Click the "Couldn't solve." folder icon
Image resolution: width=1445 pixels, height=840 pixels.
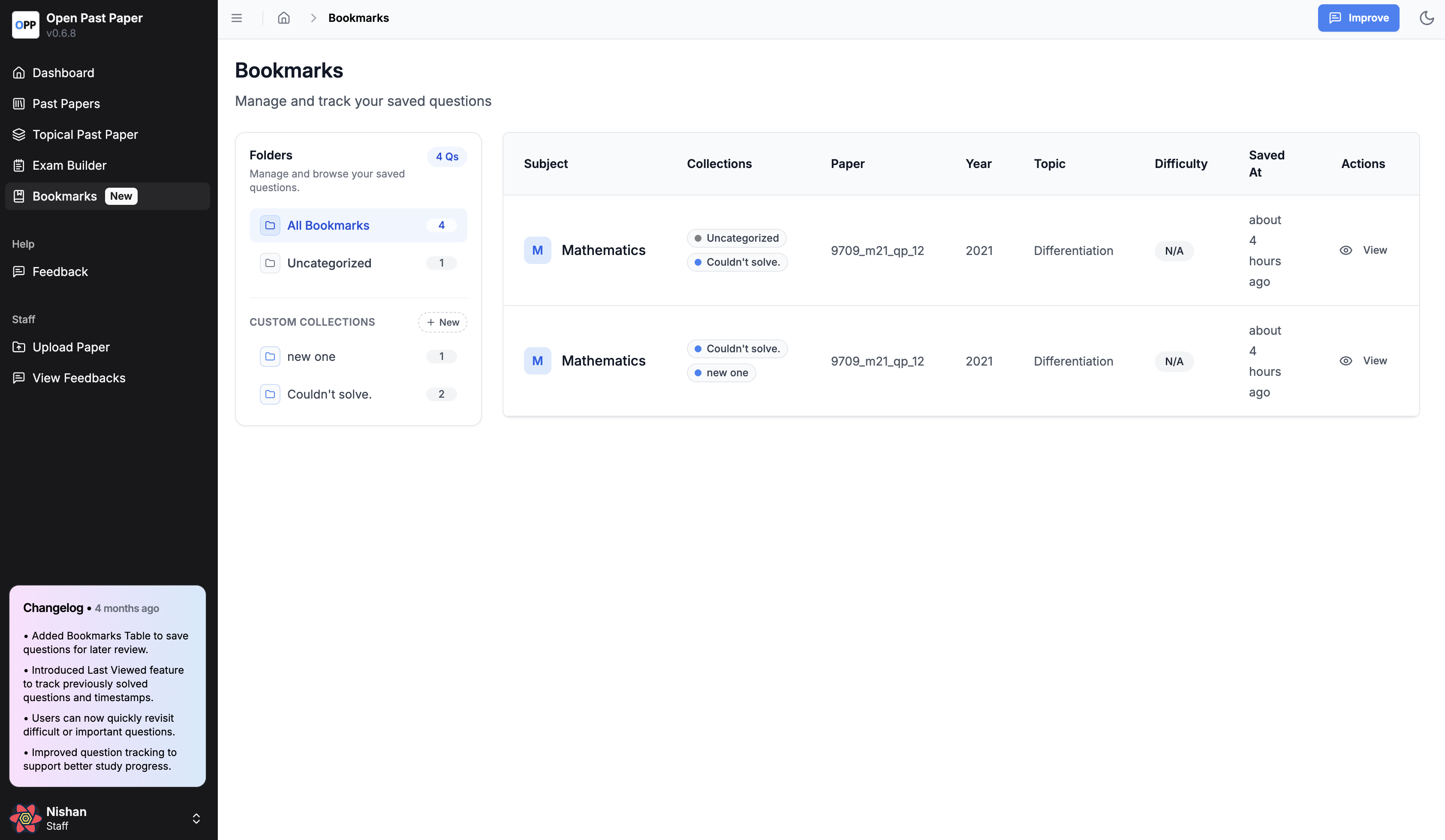tap(270, 394)
